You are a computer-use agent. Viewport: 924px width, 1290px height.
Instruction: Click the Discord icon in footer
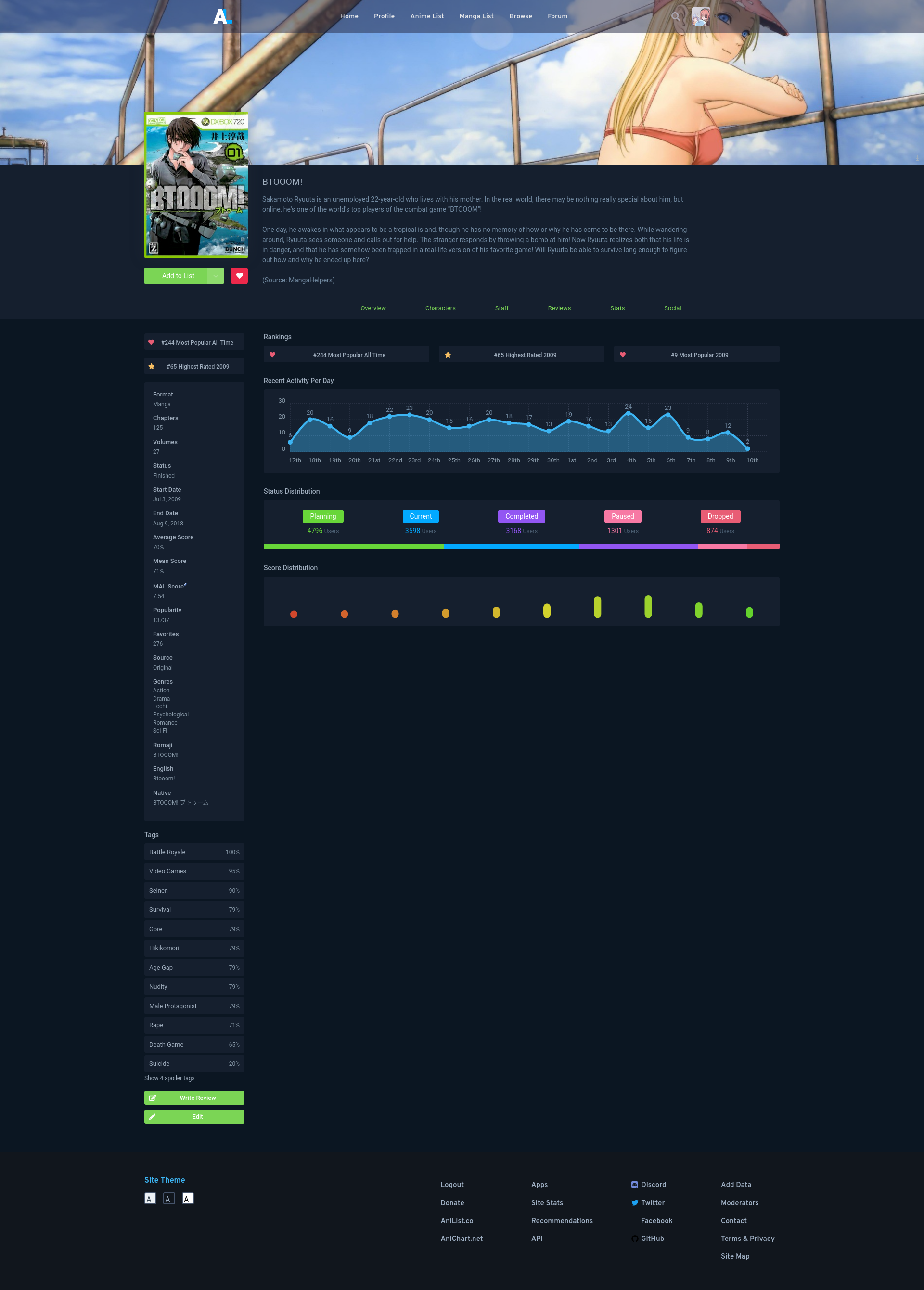pyautogui.click(x=634, y=1185)
